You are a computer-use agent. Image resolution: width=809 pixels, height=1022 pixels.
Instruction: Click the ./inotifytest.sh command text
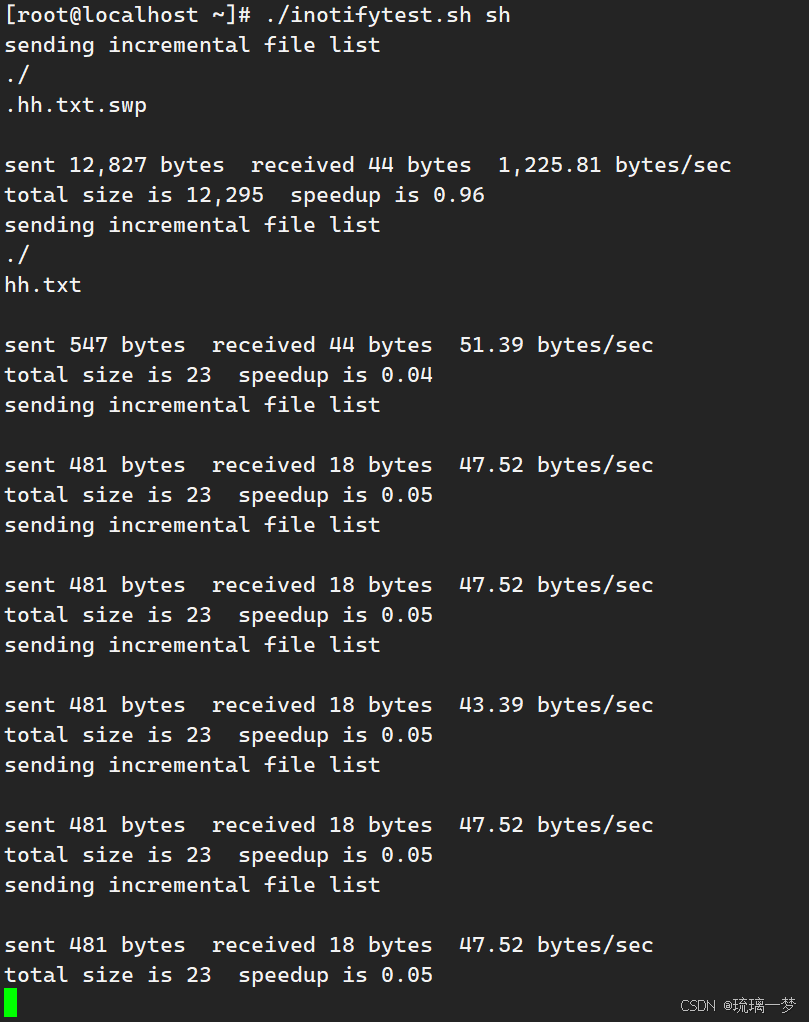click(368, 15)
